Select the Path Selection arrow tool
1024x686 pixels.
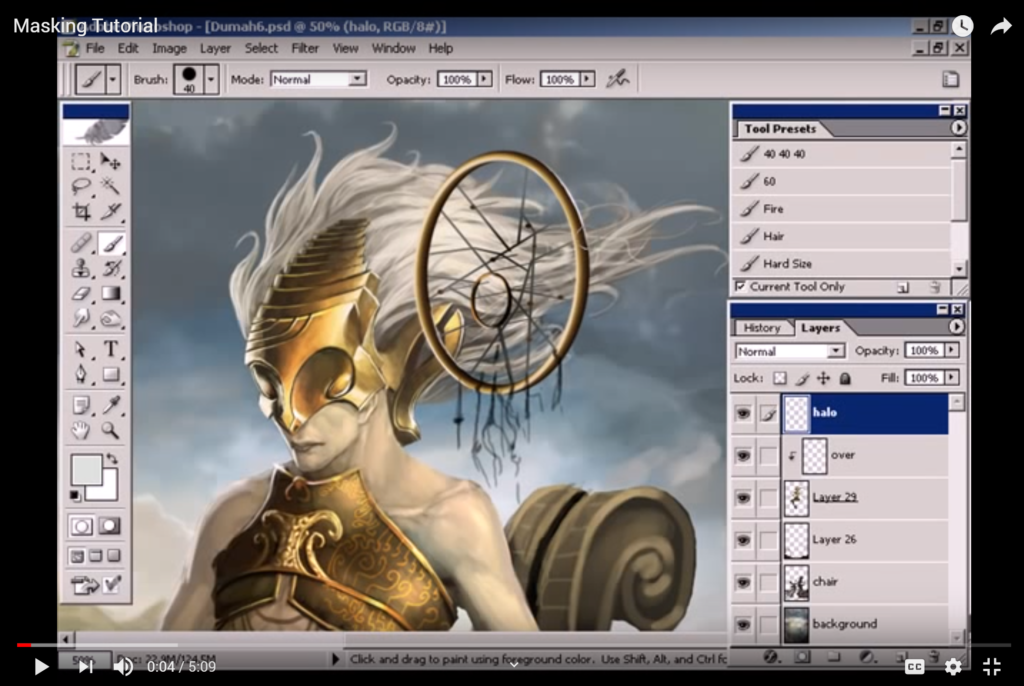[x=81, y=350]
